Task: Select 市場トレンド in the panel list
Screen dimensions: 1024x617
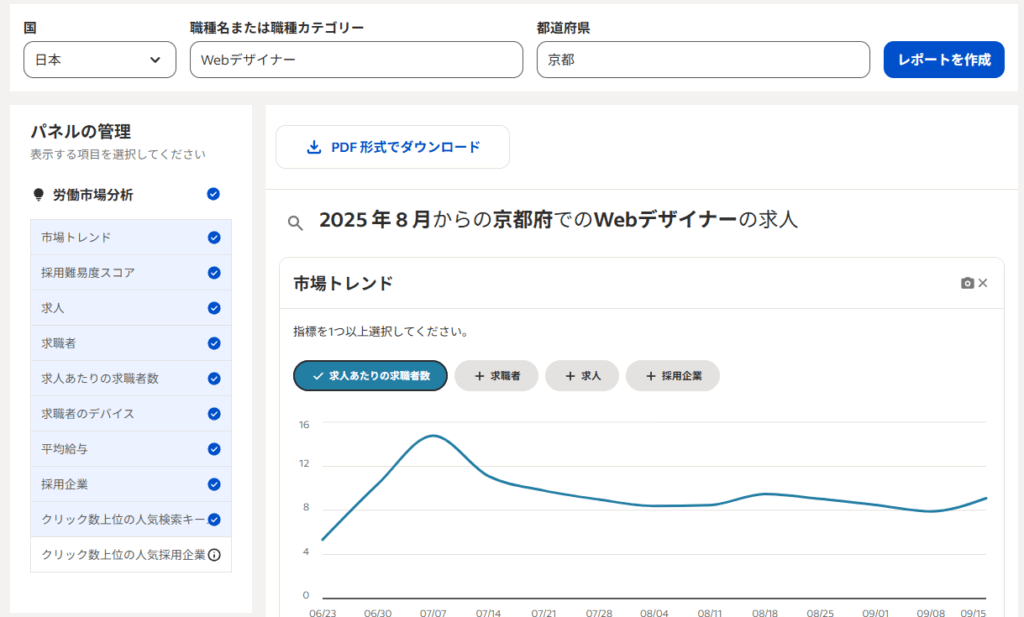Action: click(x=76, y=238)
